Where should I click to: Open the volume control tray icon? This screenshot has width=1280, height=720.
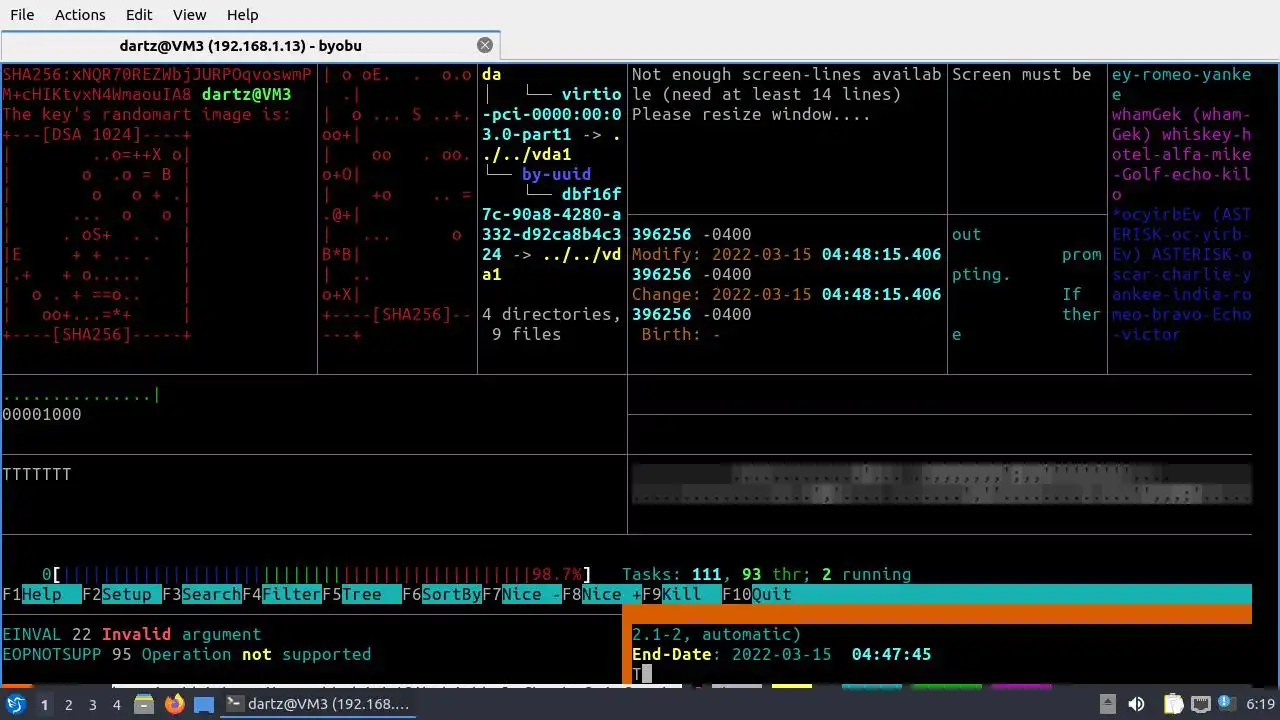tap(1136, 705)
